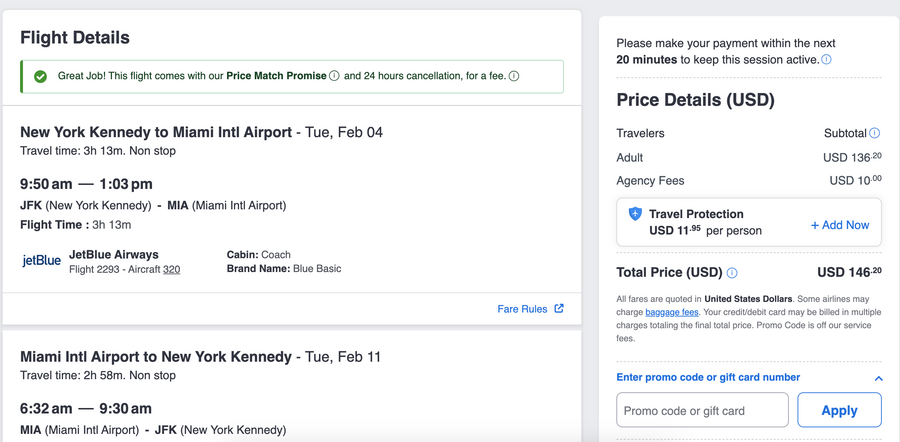The image size is (900, 442).
Task: Open the baggage fees link
Action: (672, 312)
